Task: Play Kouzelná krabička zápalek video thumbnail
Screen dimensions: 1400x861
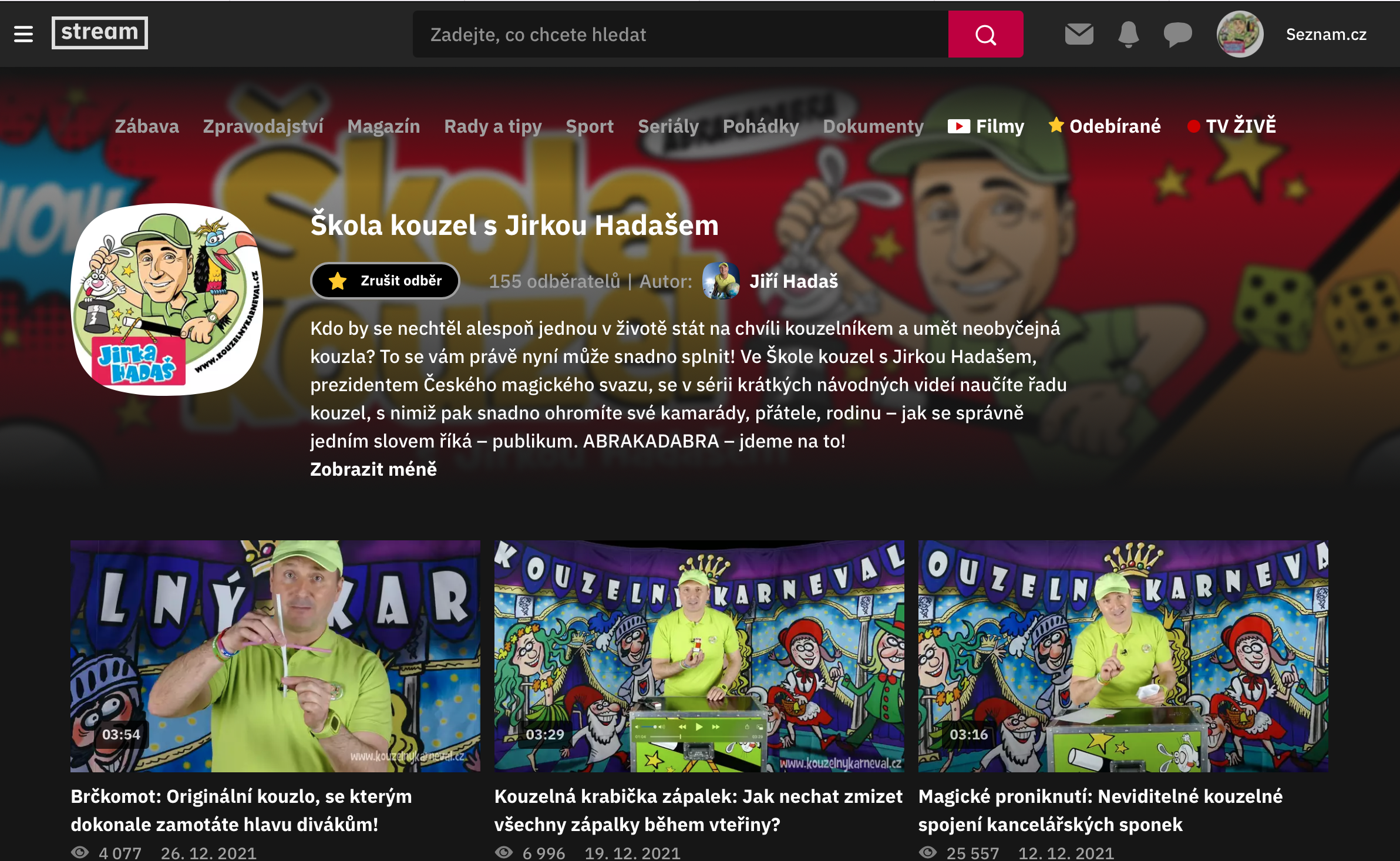Action: coord(699,656)
